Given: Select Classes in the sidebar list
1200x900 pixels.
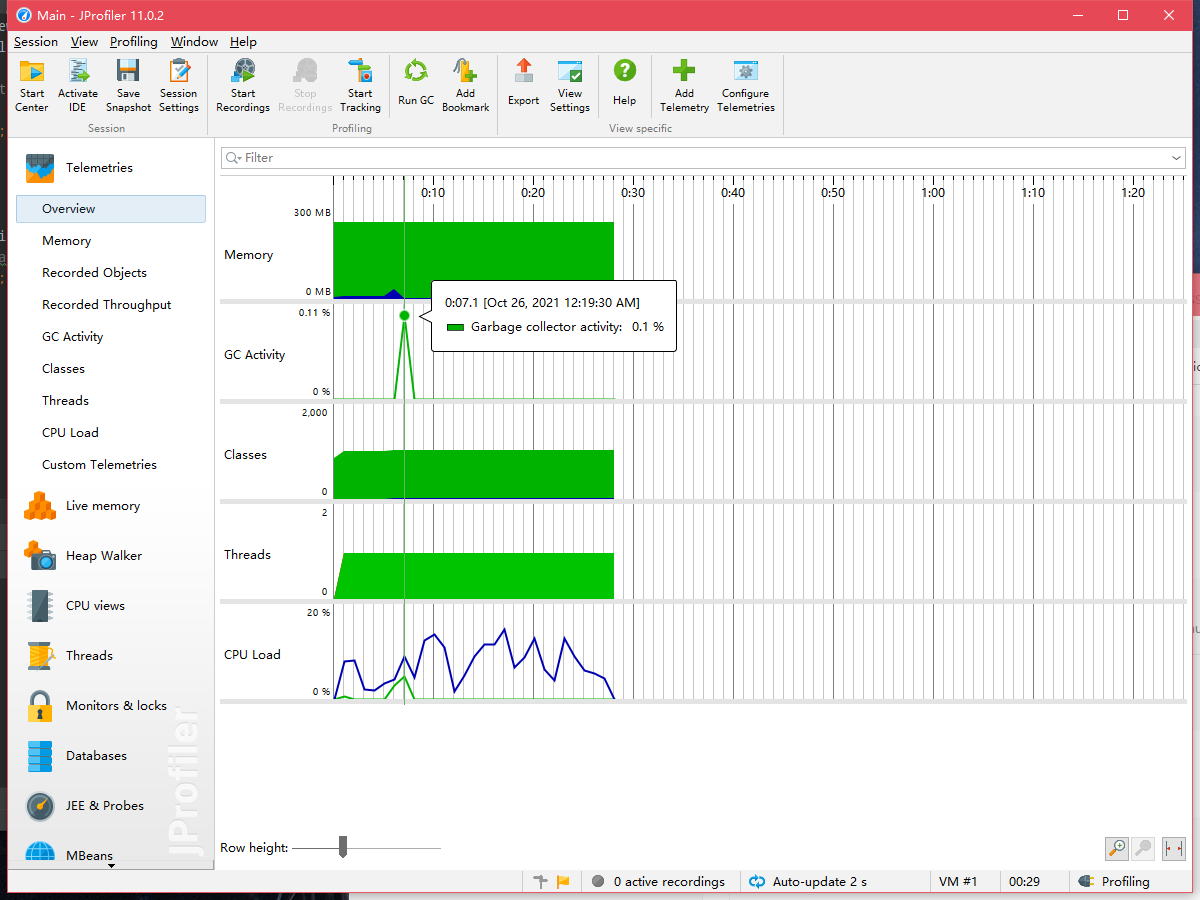Looking at the screenshot, I should click(x=63, y=369).
